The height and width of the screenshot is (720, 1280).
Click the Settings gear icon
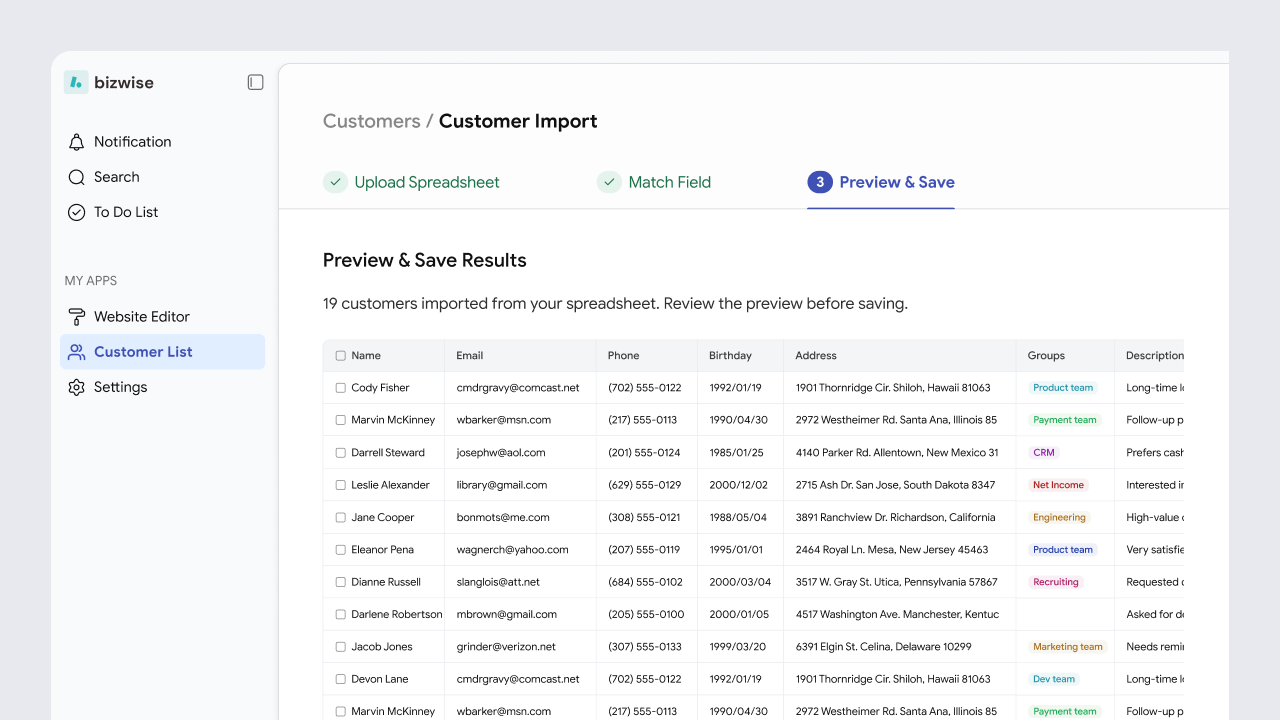pyautogui.click(x=76, y=387)
